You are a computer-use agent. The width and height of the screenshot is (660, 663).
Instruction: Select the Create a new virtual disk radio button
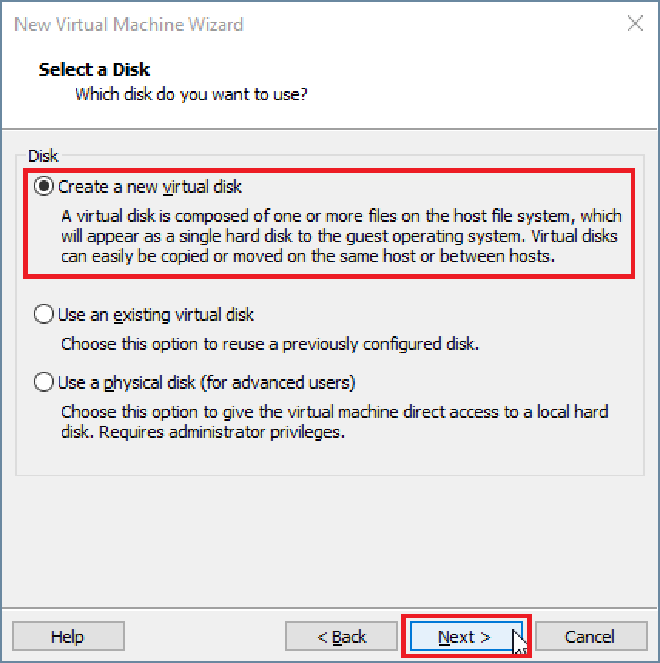44,187
